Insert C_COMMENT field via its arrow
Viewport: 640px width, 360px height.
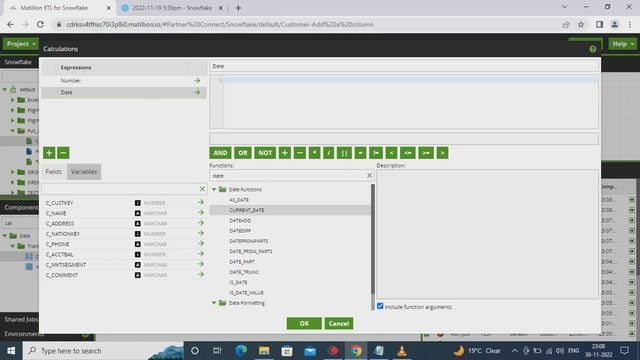coord(200,275)
